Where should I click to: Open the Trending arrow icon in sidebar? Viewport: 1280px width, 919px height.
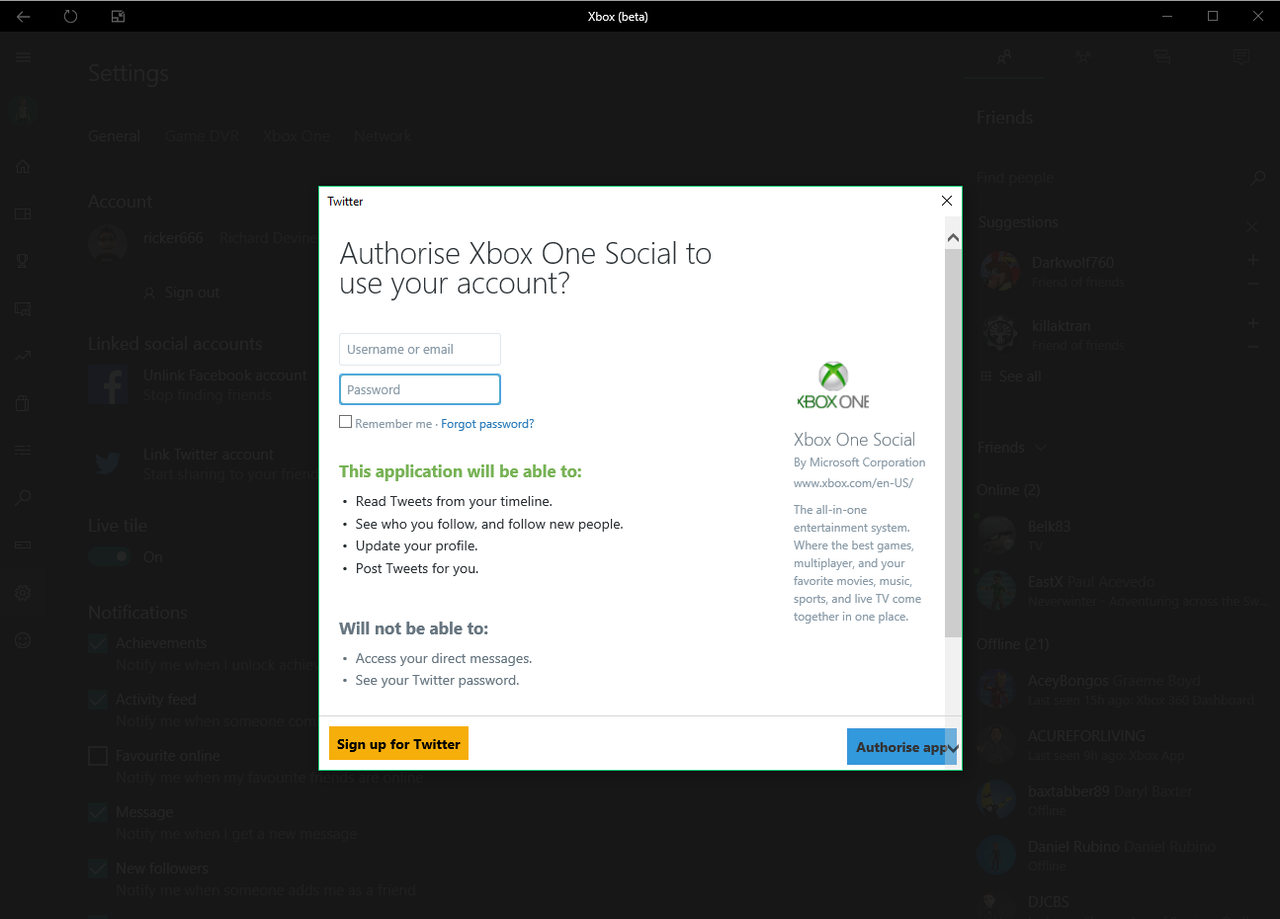(x=23, y=356)
